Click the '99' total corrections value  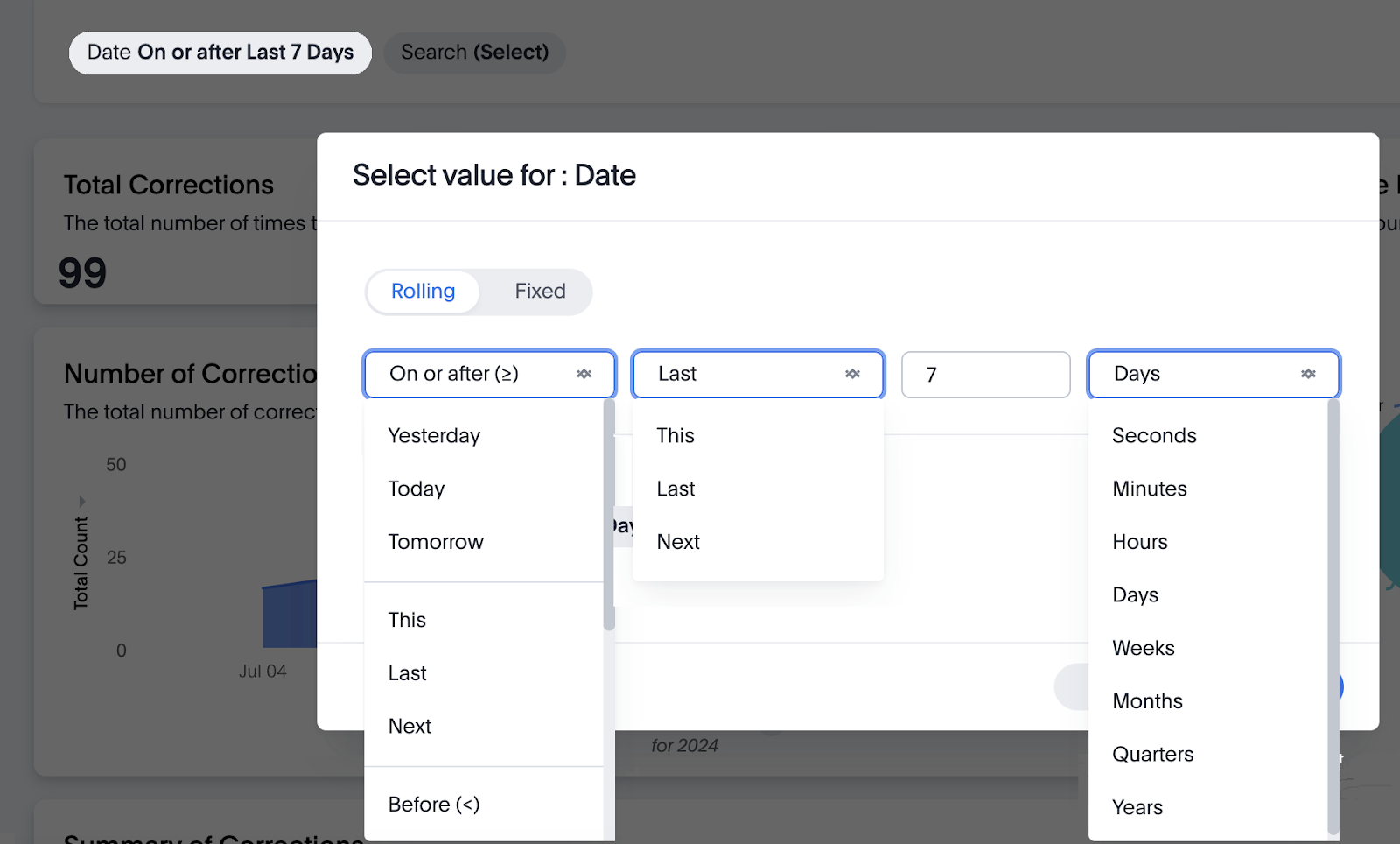(x=82, y=272)
